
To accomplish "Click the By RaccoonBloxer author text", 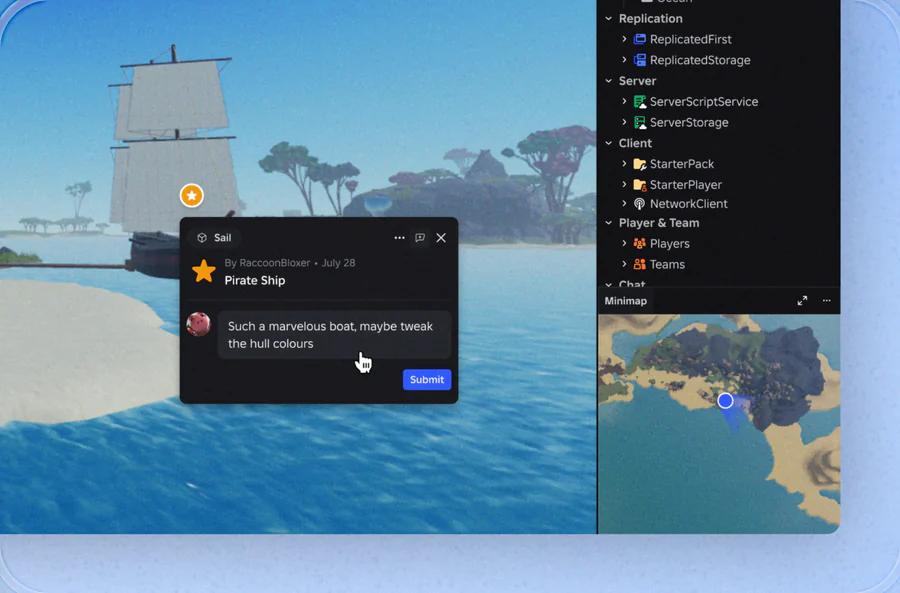I will point(267,263).
